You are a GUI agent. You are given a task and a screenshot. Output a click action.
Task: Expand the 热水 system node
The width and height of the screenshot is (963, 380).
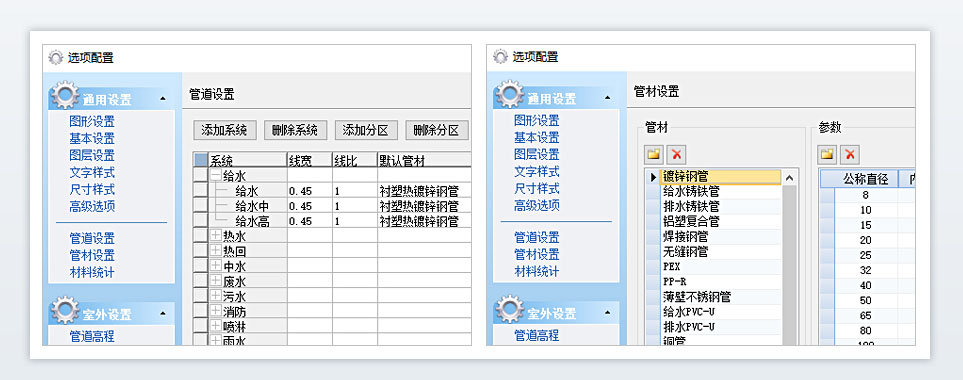[x=216, y=235]
